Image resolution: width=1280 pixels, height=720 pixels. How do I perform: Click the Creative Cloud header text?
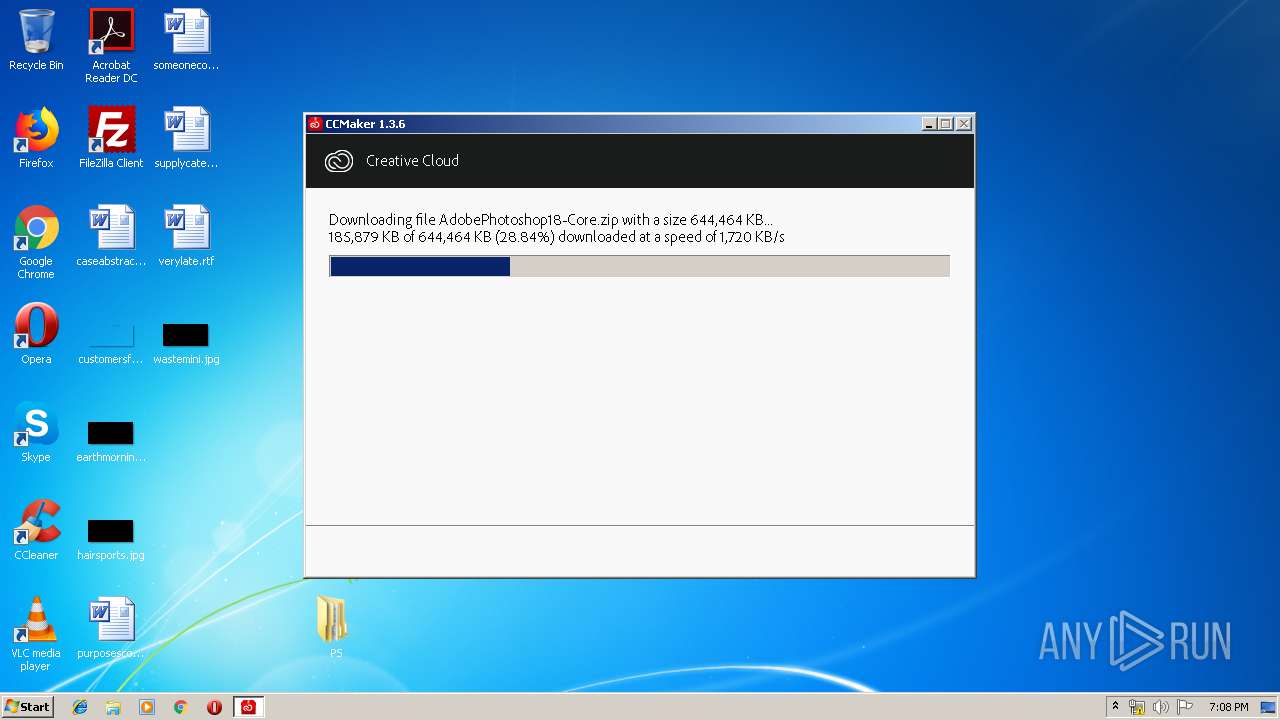pyautogui.click(x=412, y=160)
